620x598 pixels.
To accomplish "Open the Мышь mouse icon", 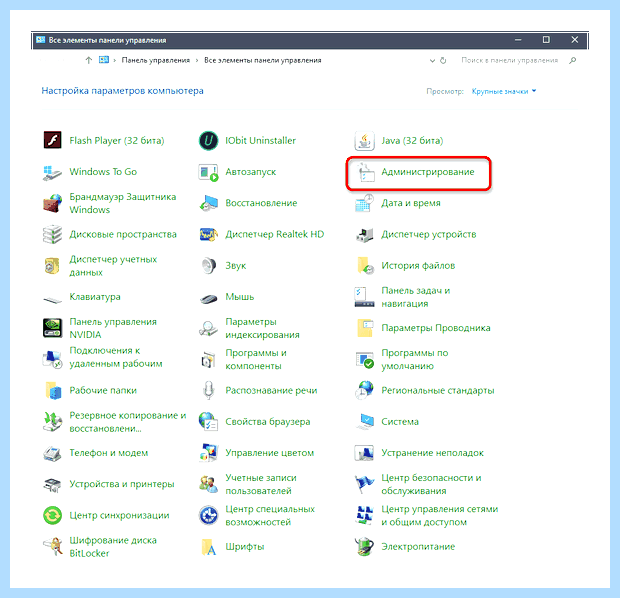I will [208, 299].
